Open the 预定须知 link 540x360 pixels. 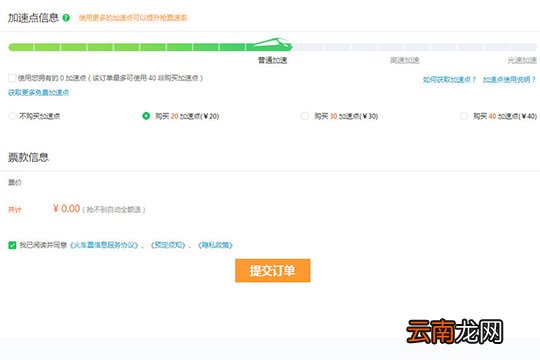pyautogui.click(x=168, y=245)
